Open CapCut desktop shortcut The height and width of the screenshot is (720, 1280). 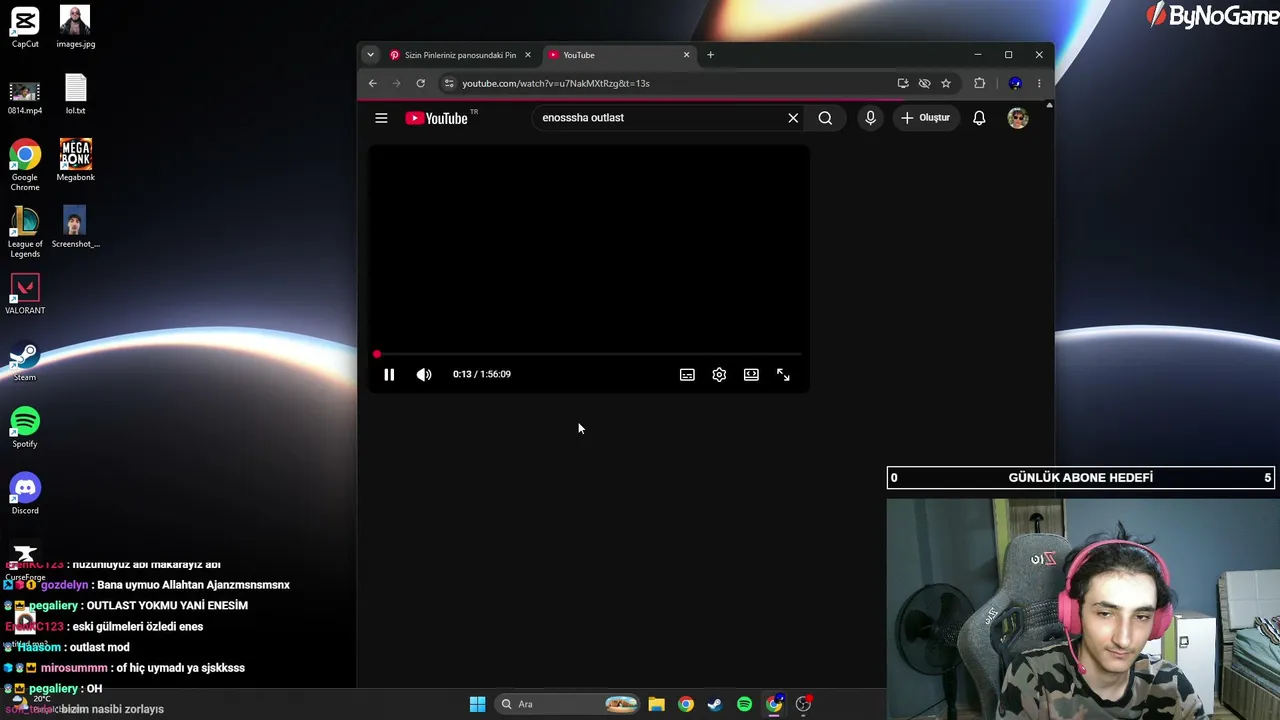25,28
